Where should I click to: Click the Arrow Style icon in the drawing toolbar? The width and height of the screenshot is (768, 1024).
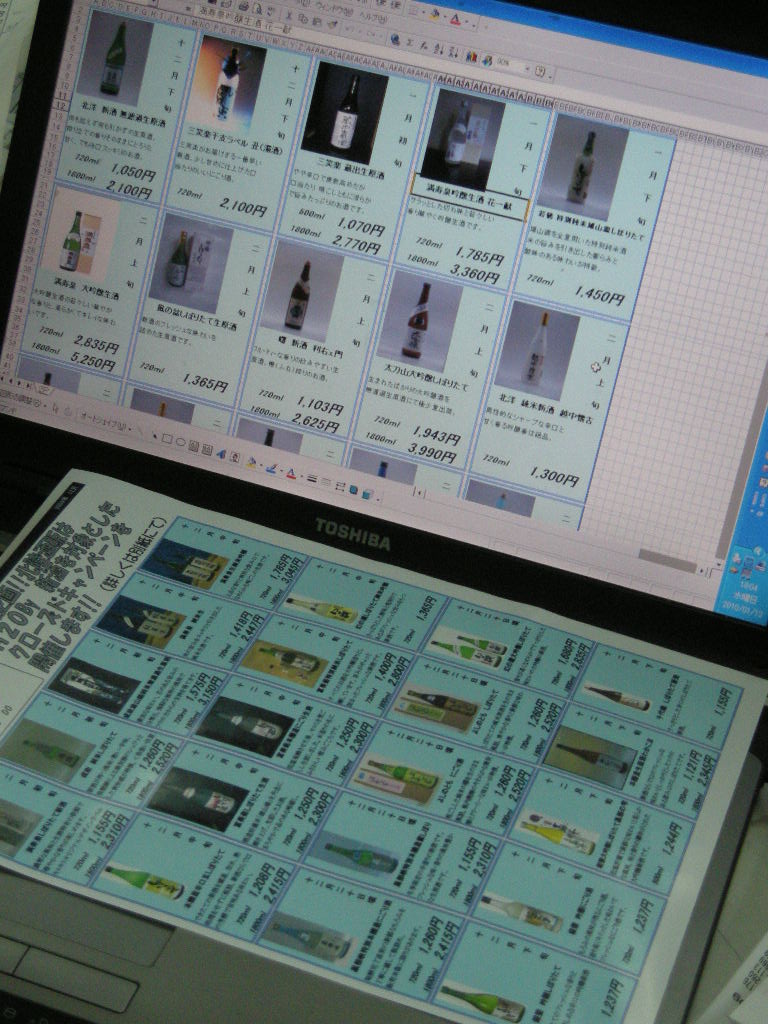tap(340, 485)
